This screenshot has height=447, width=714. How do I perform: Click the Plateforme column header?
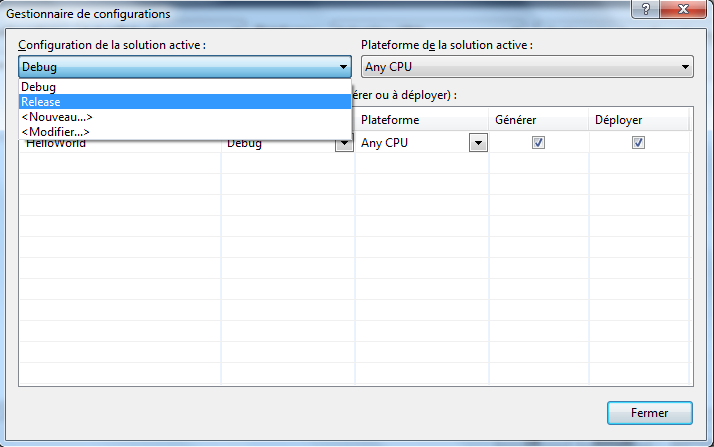click(420, 120)
